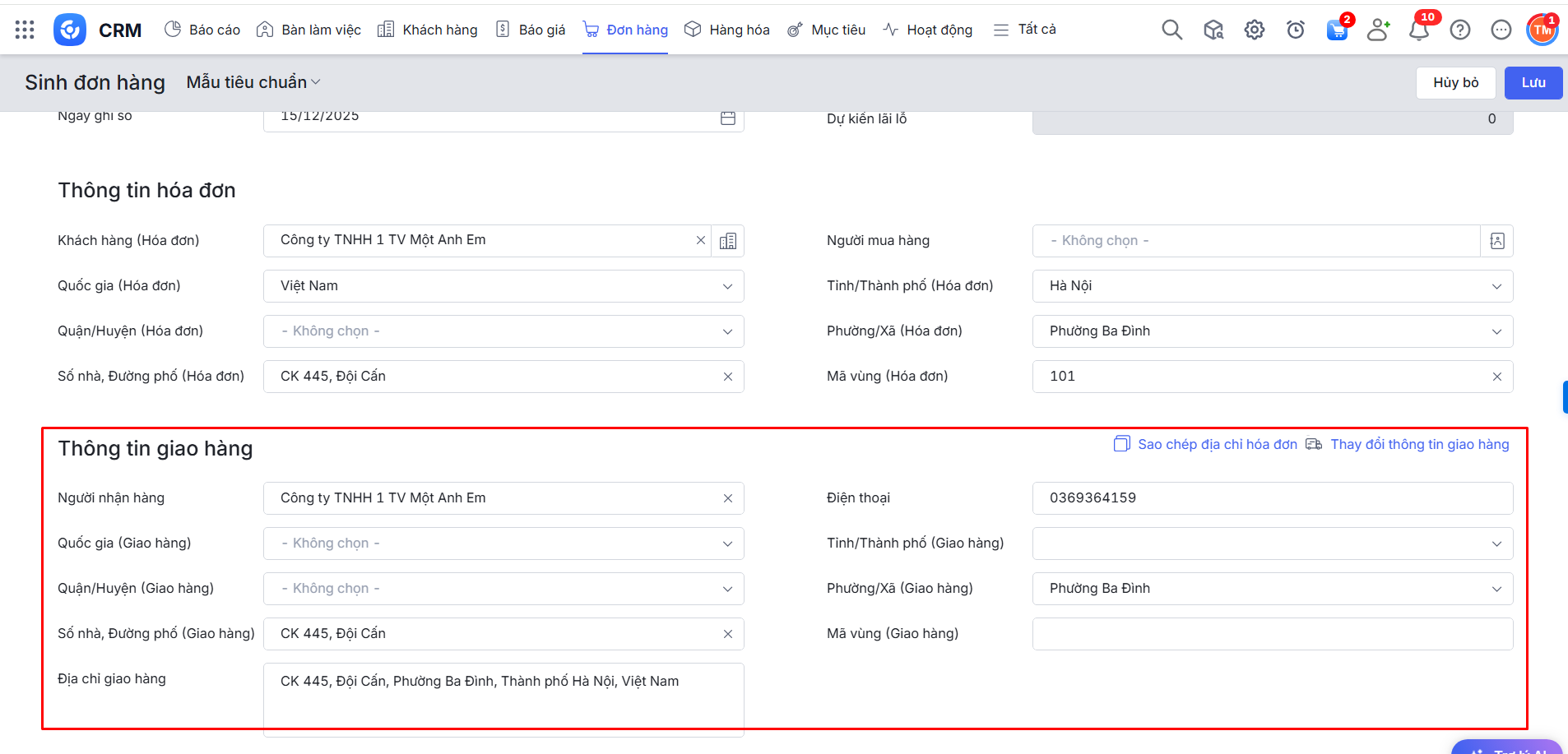Viewport: 1568px width, 754px height.
Task: Click the Điện thoại input field
Action: pos(1272,498)
